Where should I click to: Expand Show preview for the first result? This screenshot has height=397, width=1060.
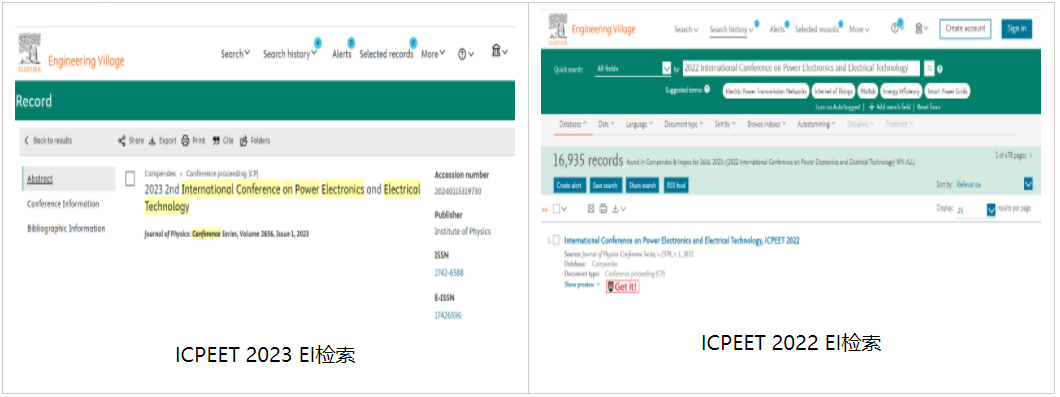tap(581, 285)
